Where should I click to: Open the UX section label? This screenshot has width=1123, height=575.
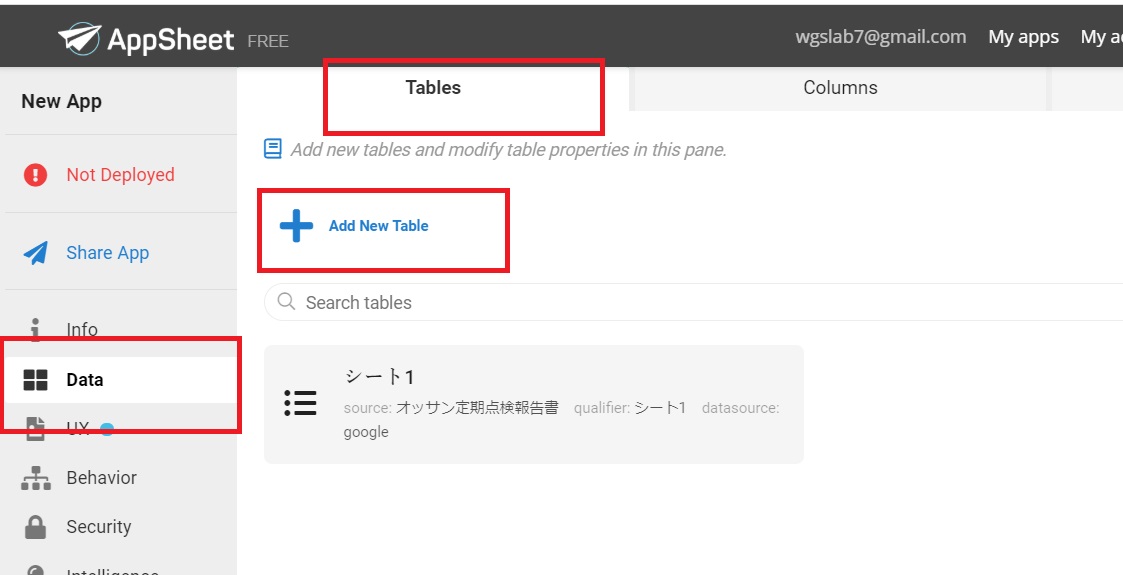(78, 428)
